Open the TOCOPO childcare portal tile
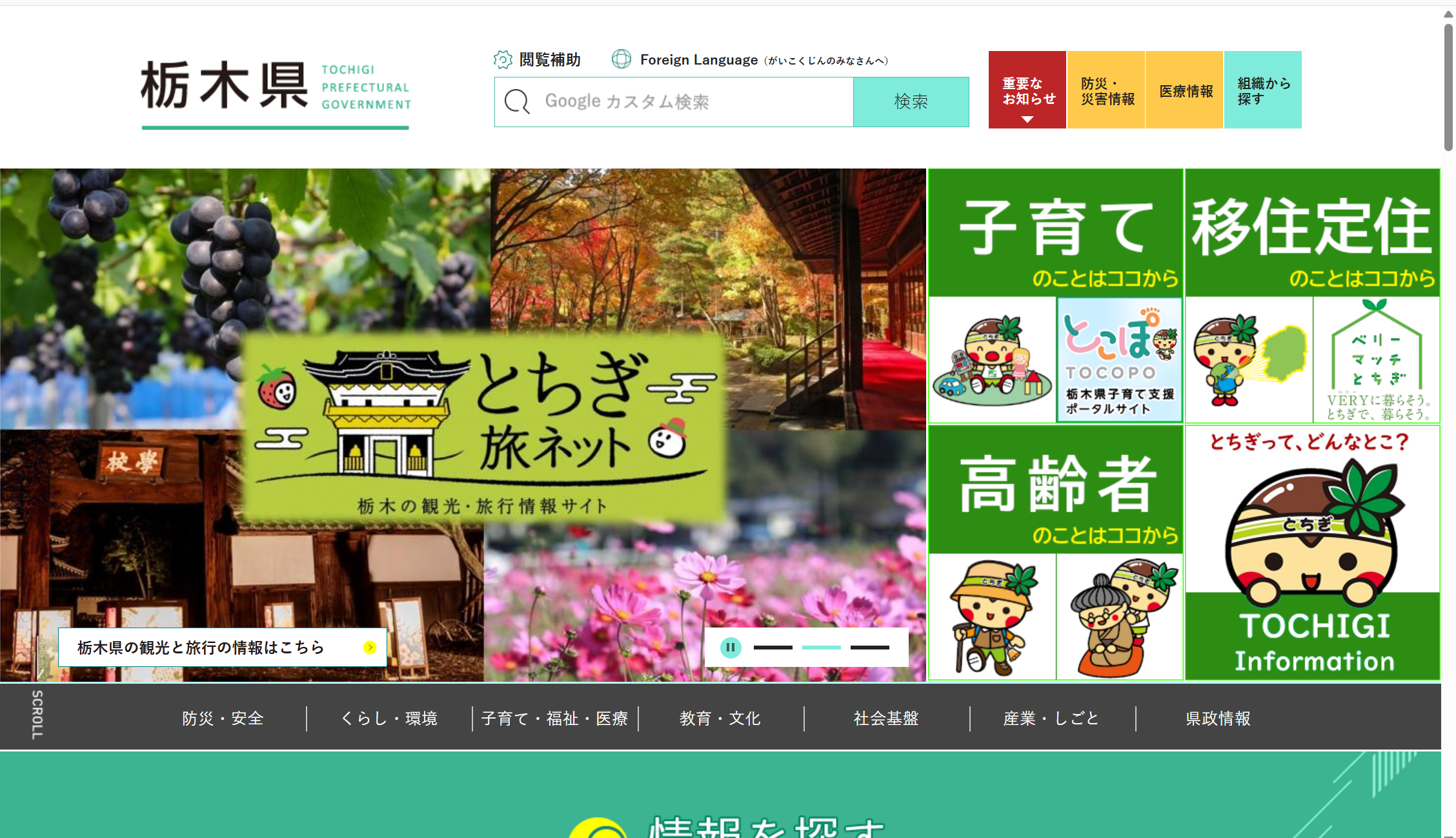This screenshot has height=838, width=1456. click(x=1119, y=360)
